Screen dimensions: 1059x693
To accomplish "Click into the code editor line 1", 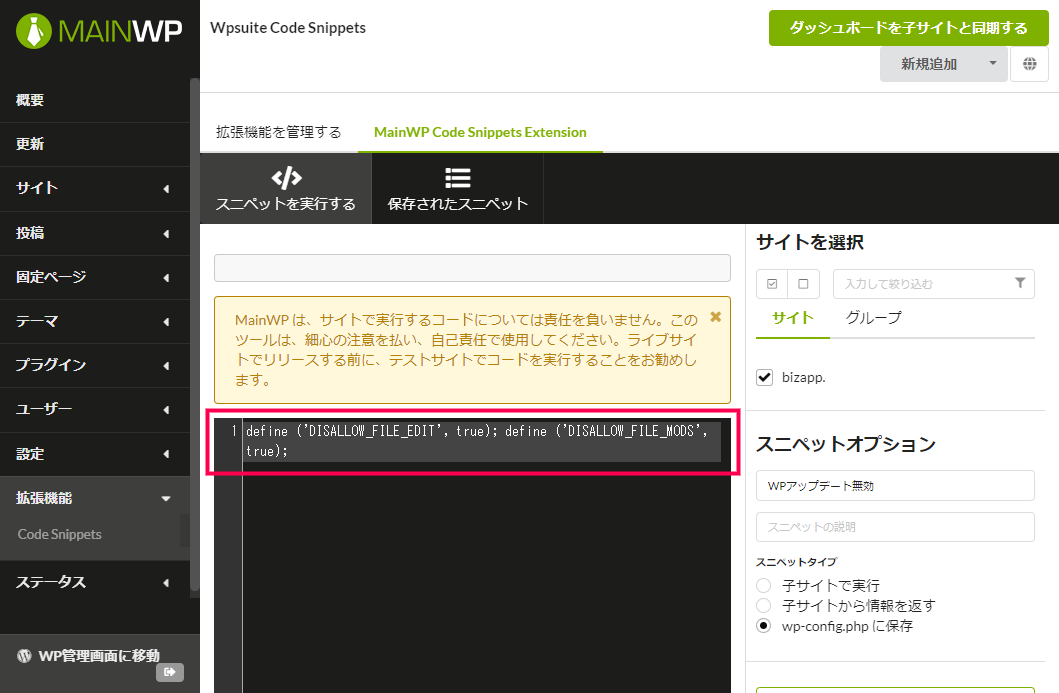I will (x=482, y=441).
